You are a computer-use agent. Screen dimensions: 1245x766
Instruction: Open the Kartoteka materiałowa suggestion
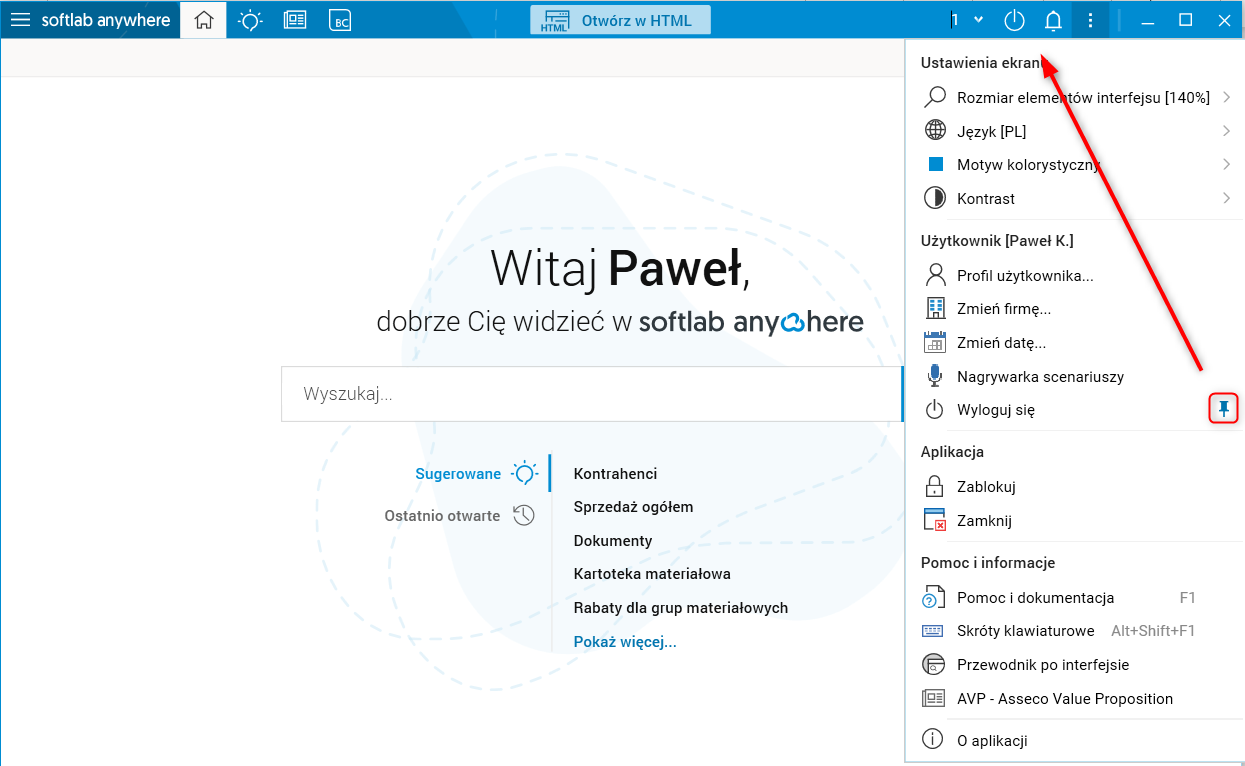tap(652, 574)
